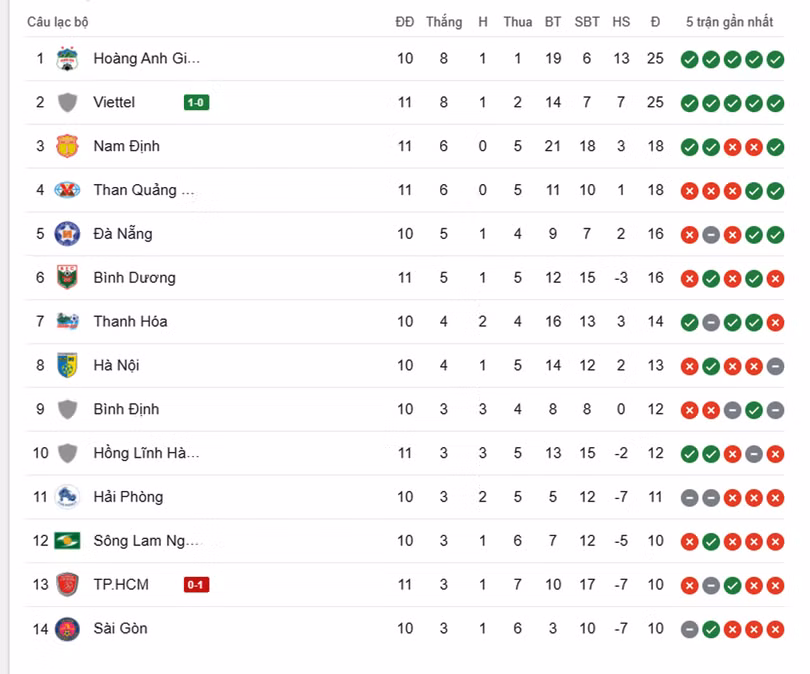This screenshot has height=674, width=810.
Task: Open the Bình Định team page
Action: coord(126,409)
